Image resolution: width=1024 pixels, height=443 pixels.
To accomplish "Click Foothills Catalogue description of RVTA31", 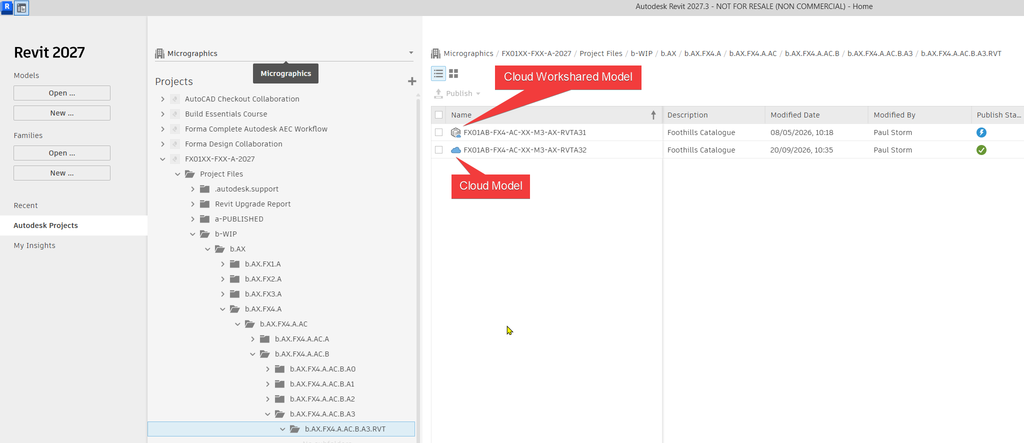I will tap(701, 133).
